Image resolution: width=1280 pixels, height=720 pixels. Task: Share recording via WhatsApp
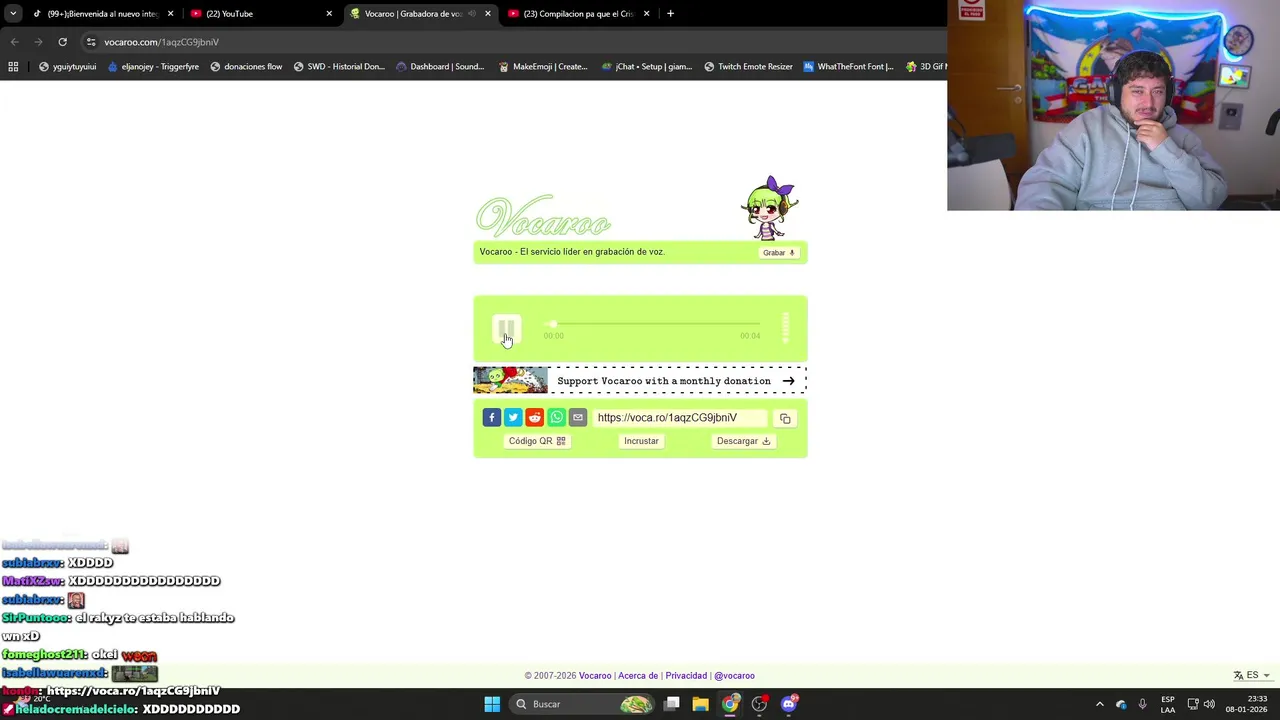(556, 417)
